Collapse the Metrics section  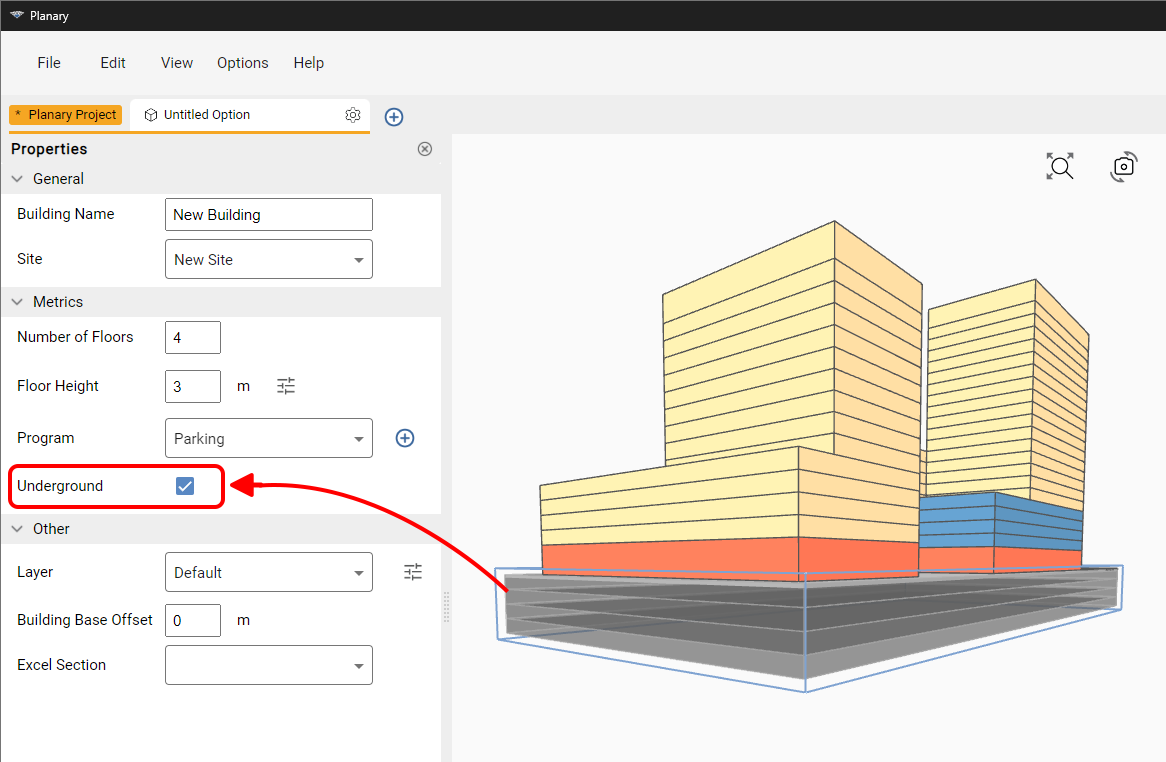[x=17, y=302]
